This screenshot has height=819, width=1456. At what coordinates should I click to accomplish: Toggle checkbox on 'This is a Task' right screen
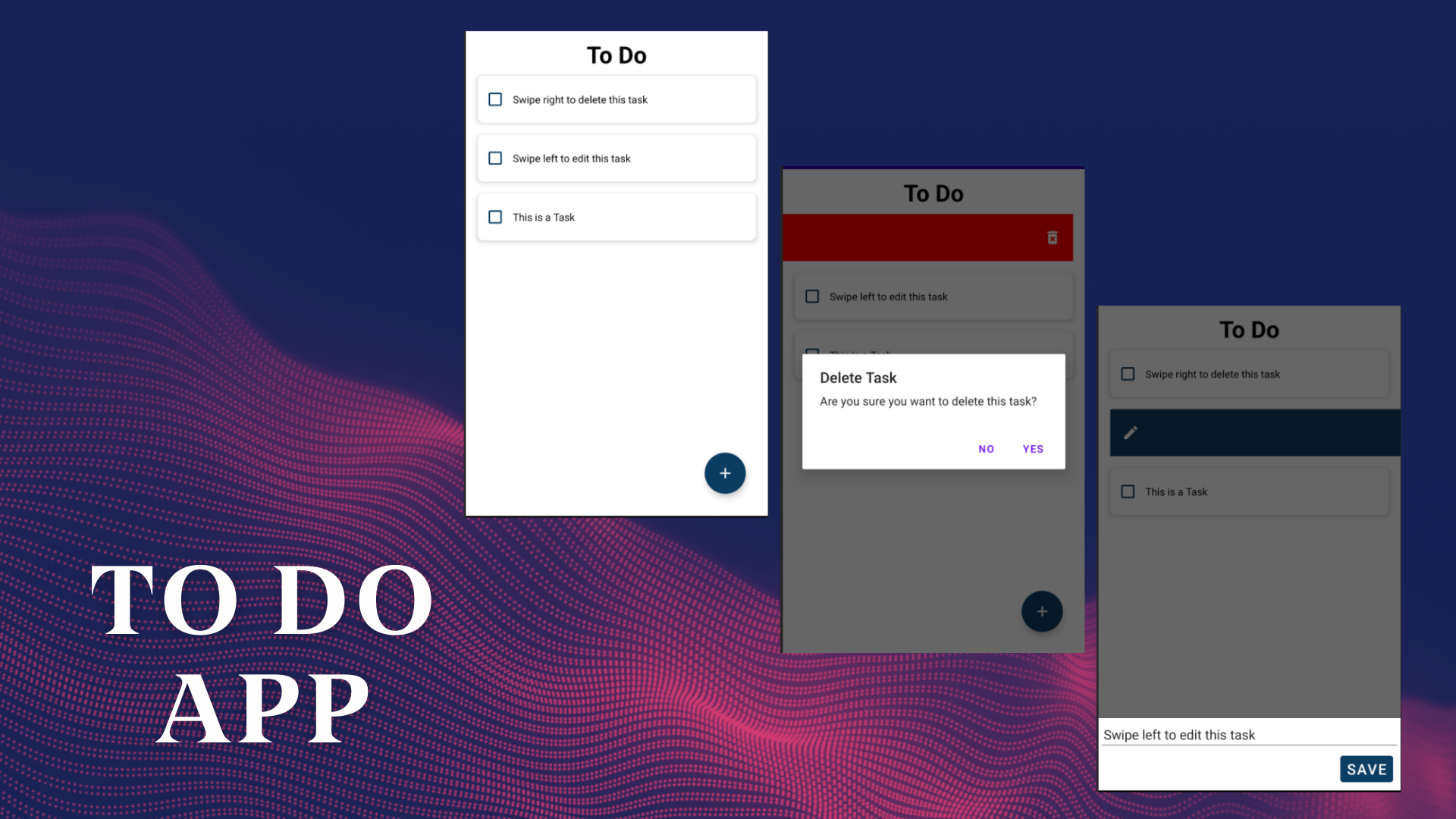1128,491
